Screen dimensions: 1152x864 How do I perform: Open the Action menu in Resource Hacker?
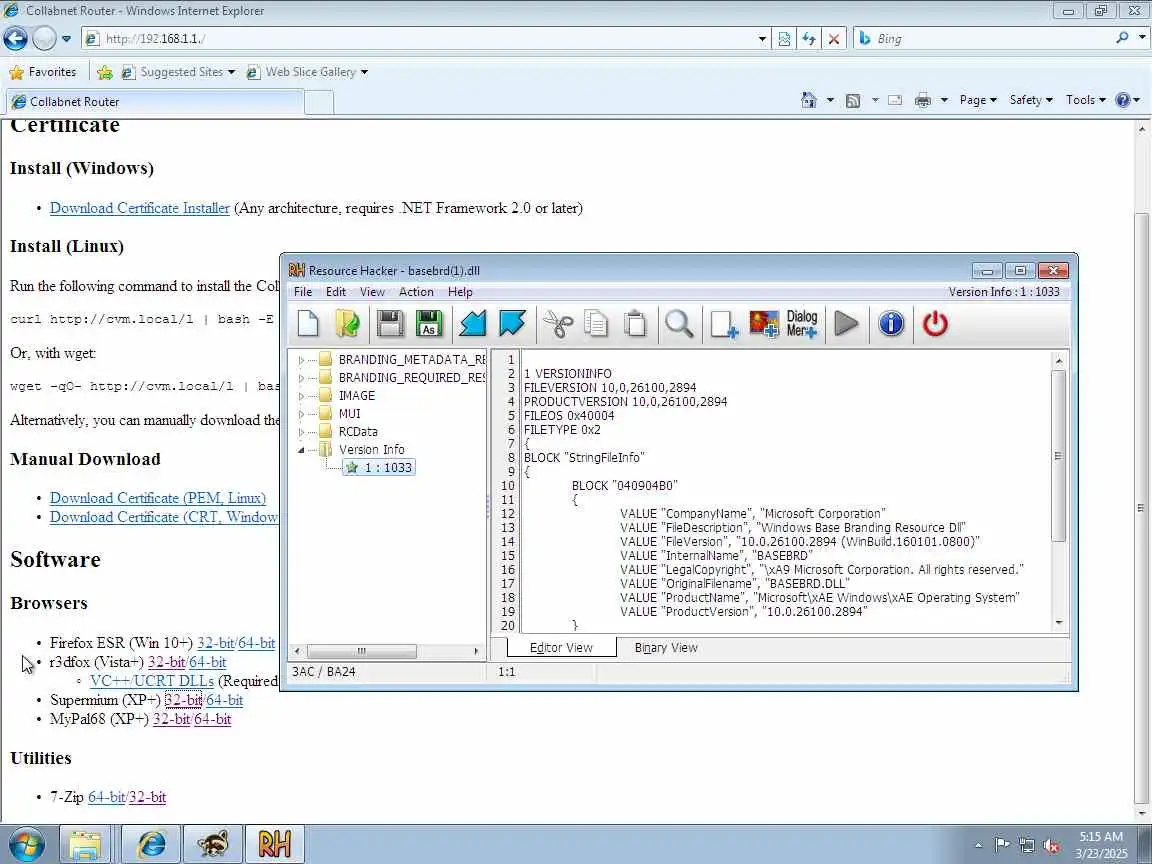coord(416,292)
